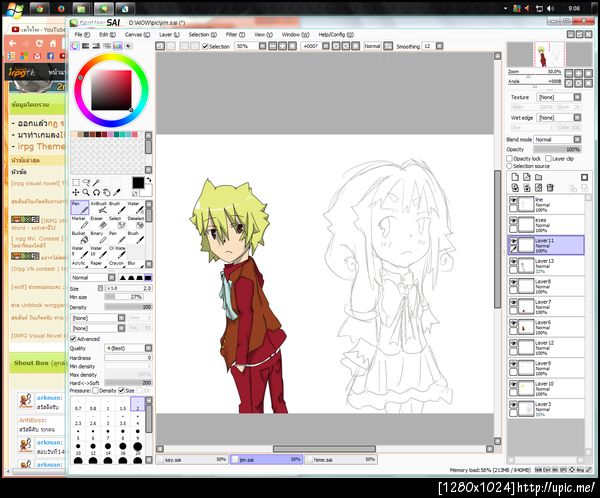Toggle Pressure Density checkbox
Image resolution: width=600 pixels, height=498 pixels.
click(x=95, y=390)
